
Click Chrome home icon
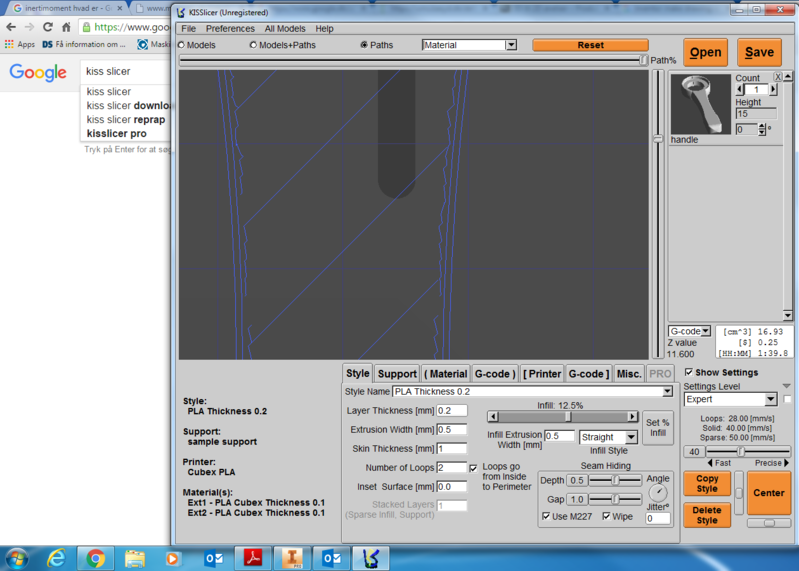point(66,27)
